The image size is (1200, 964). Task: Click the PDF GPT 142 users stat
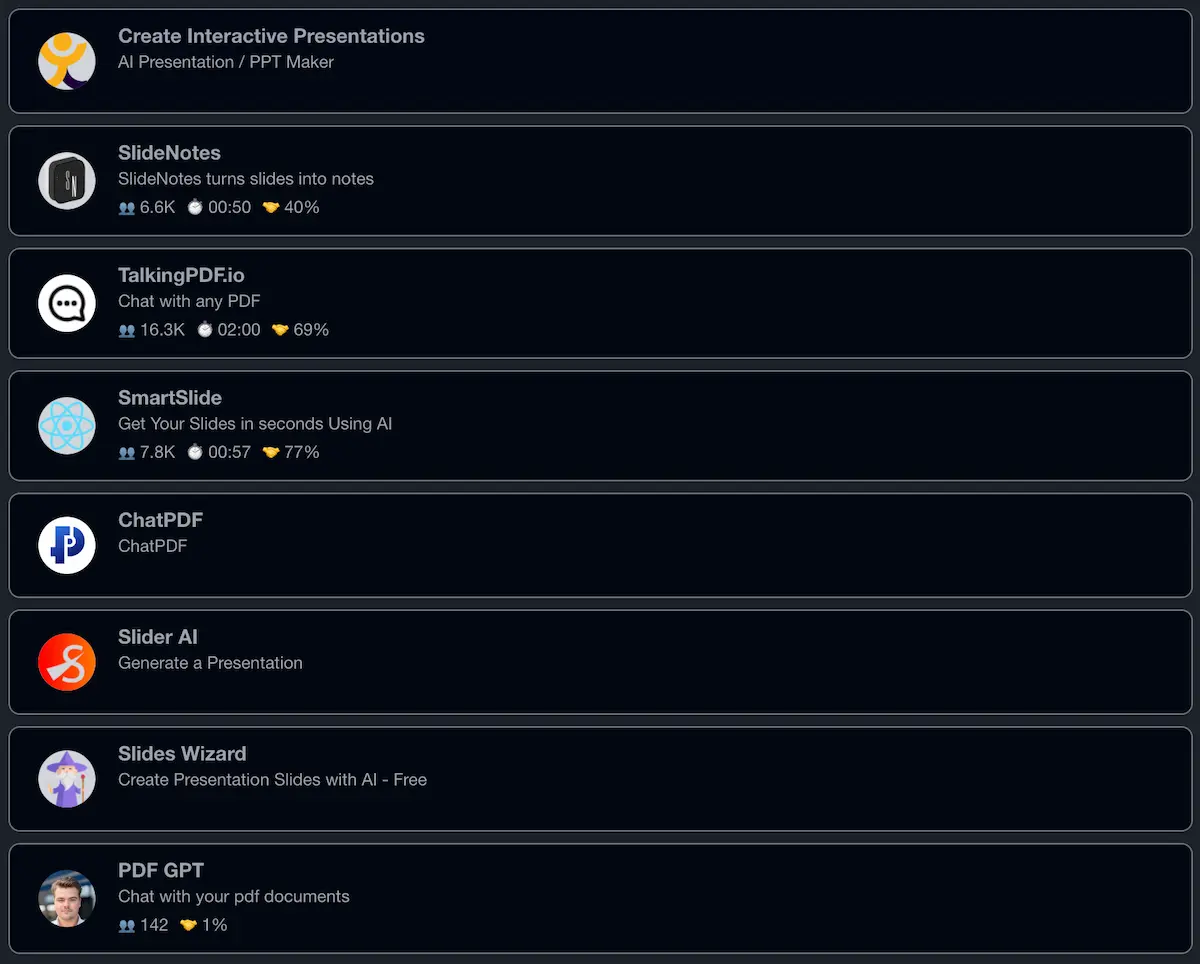(x=144, y=925)
